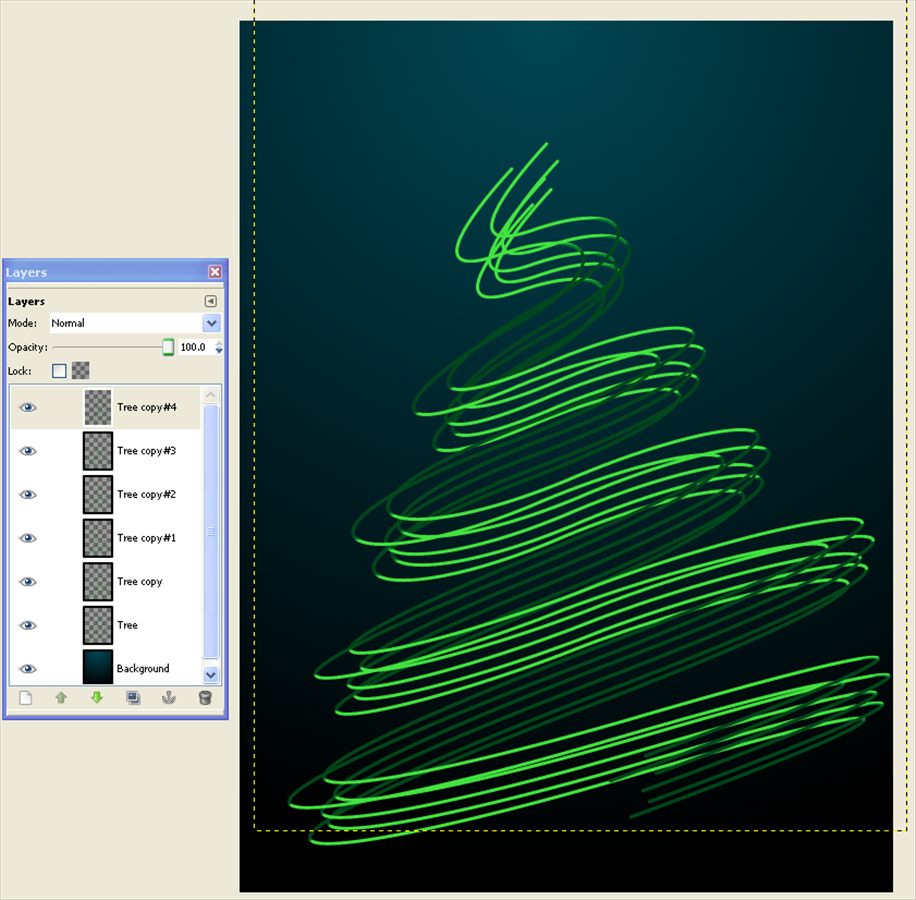Open the Layers tab configuration menu arrow
The width and height of the screenshot is (916, 900).
[x=210, y=301]
